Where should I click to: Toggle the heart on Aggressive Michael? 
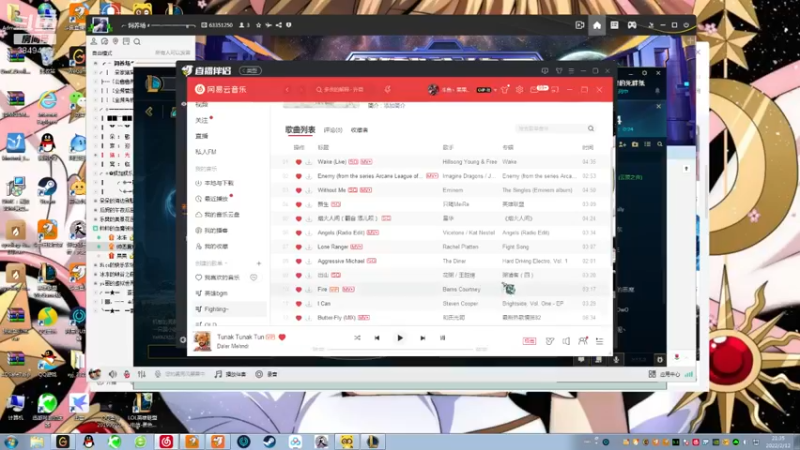pos(298,261)
